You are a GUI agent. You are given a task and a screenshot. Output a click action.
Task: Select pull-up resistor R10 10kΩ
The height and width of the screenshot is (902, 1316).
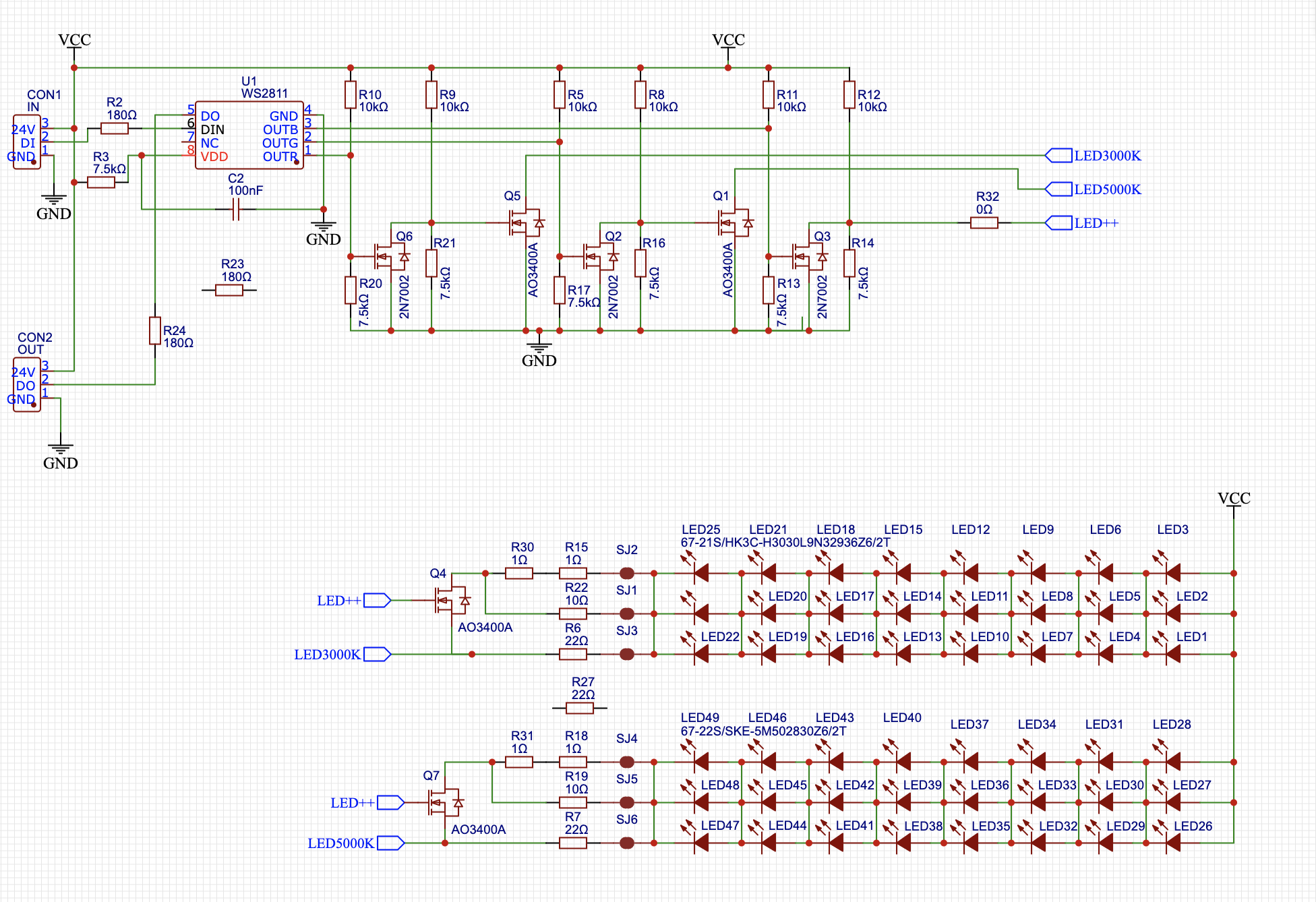pos(351,94)
